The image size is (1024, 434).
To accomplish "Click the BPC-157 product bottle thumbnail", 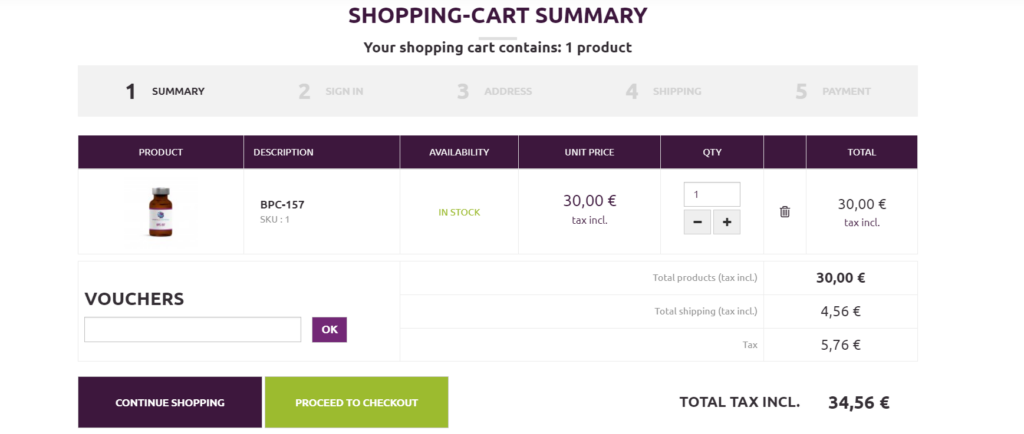I will [160, 212].
